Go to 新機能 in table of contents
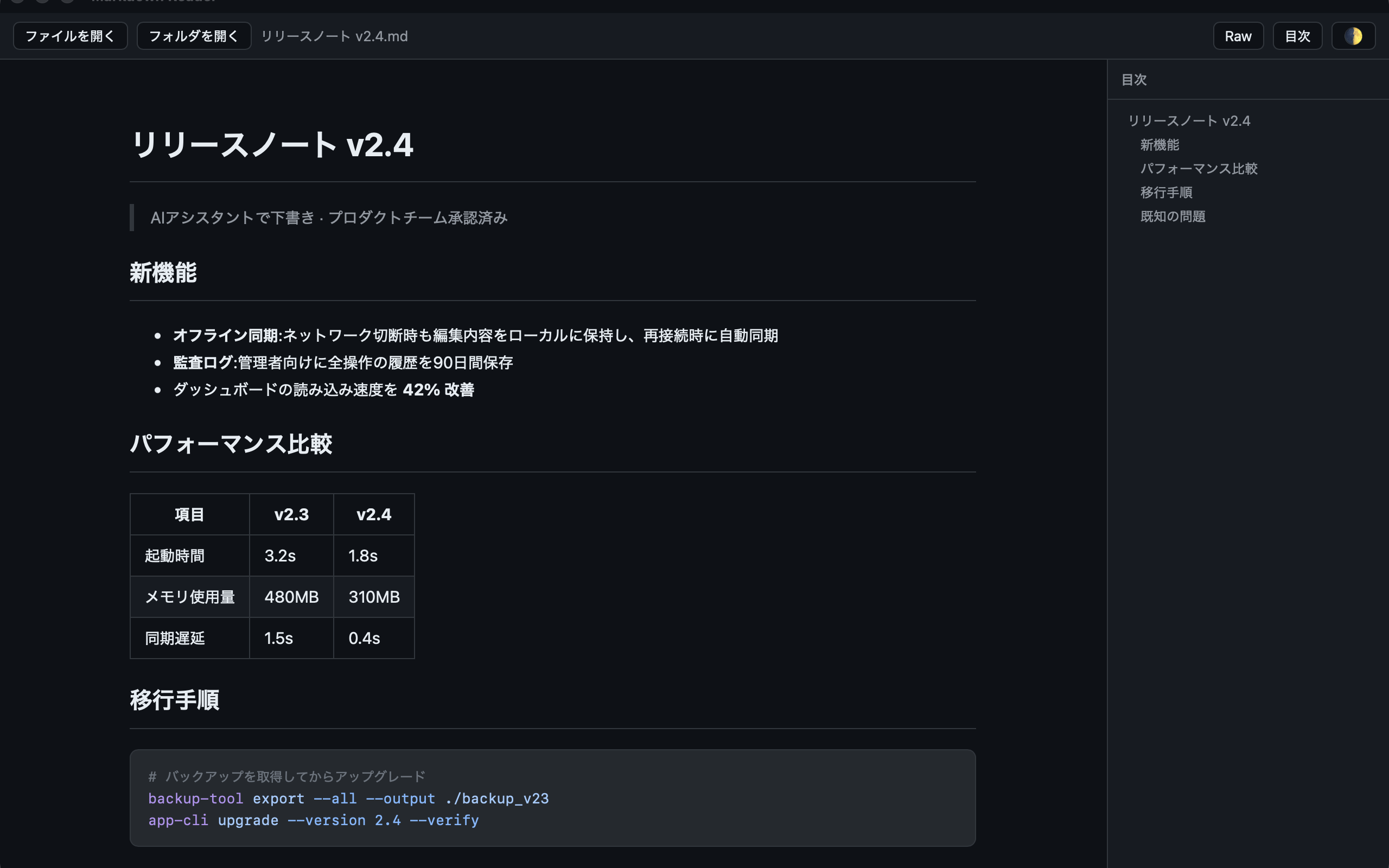Screen dimensions: 1389x868 1159,145
